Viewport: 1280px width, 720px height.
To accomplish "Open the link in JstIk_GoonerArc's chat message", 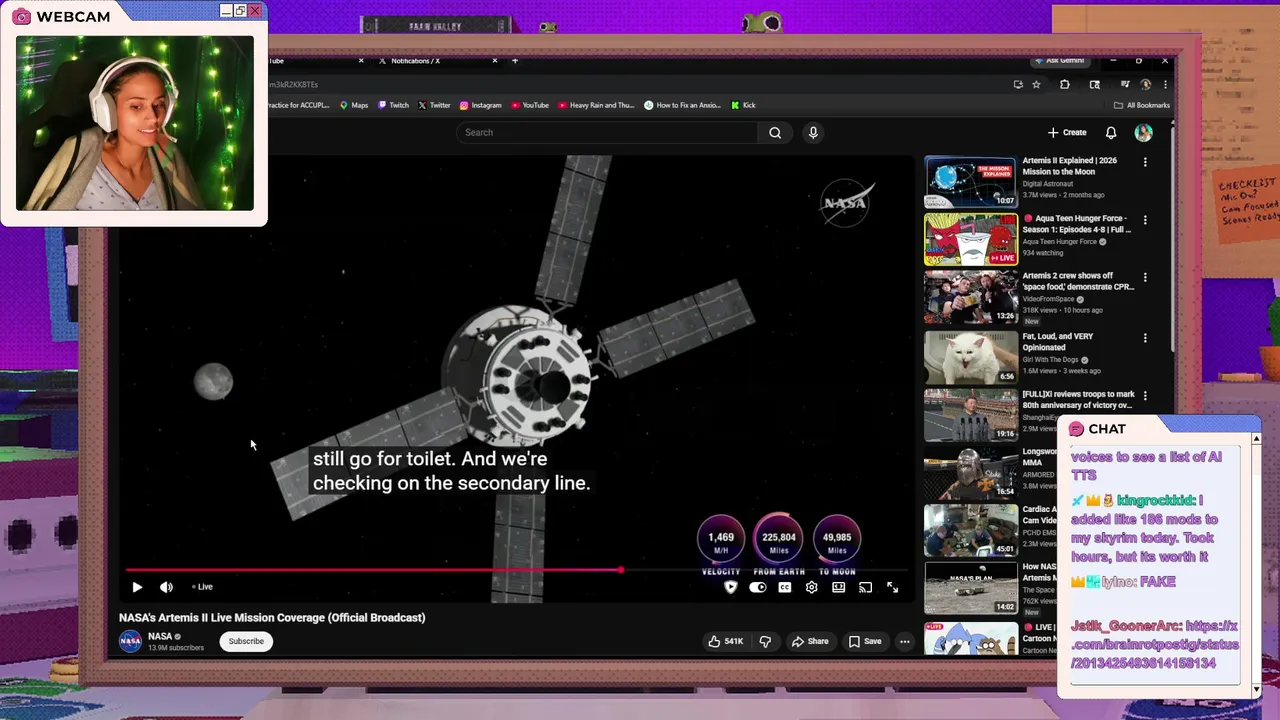I will point(1155,644).
